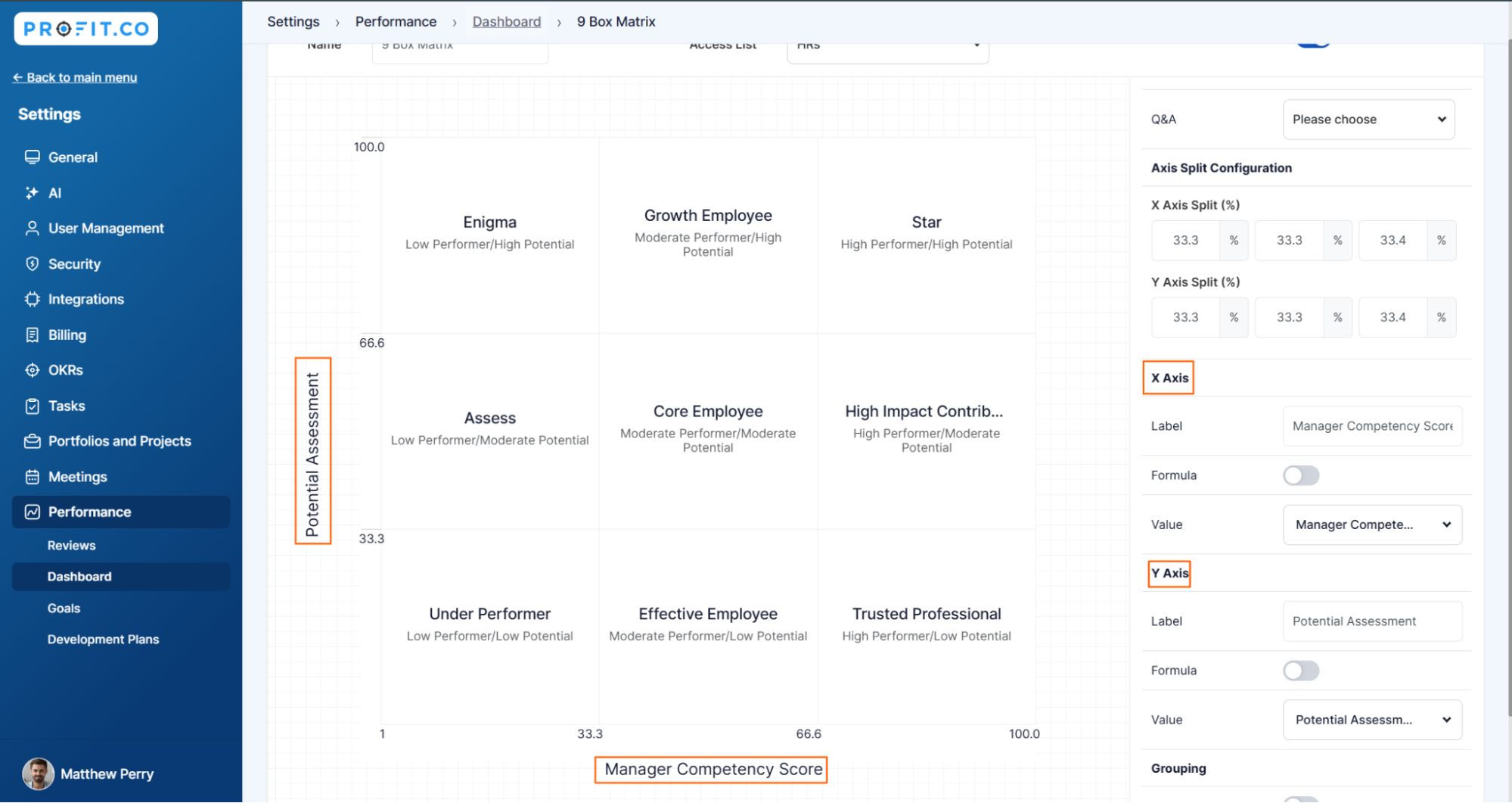
Task: Click the second X Axis Split field
Action: [x=1289, y=241]
